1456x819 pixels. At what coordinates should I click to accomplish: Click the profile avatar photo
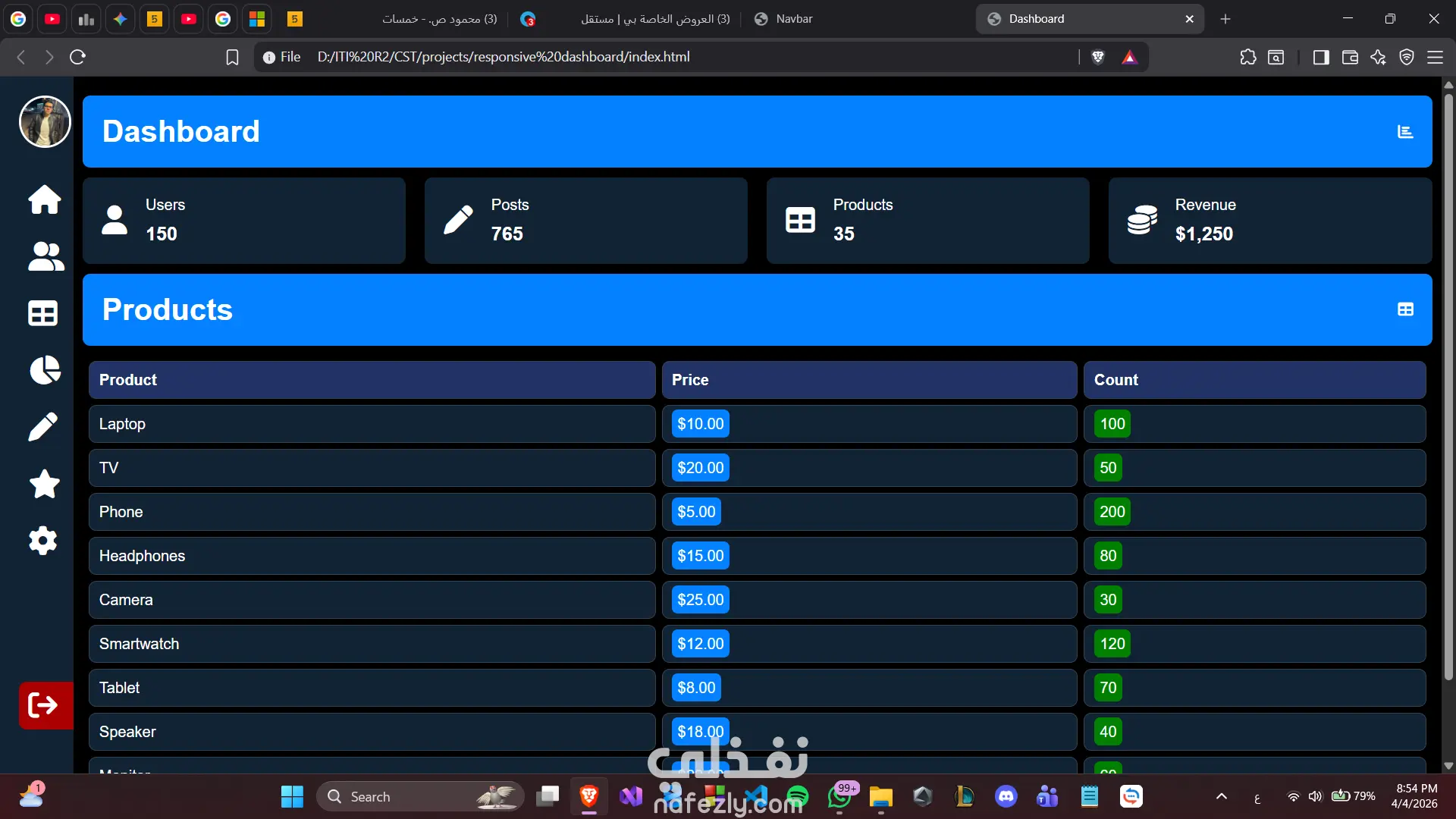(x=45, y=121)
